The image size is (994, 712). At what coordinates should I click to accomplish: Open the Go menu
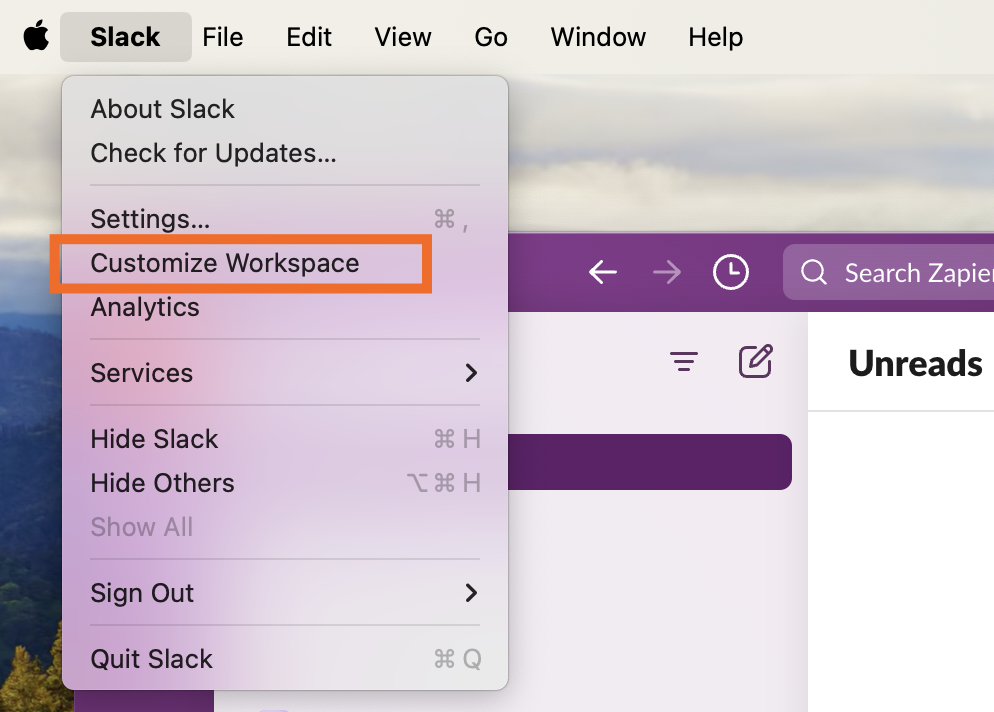(491, 37)
